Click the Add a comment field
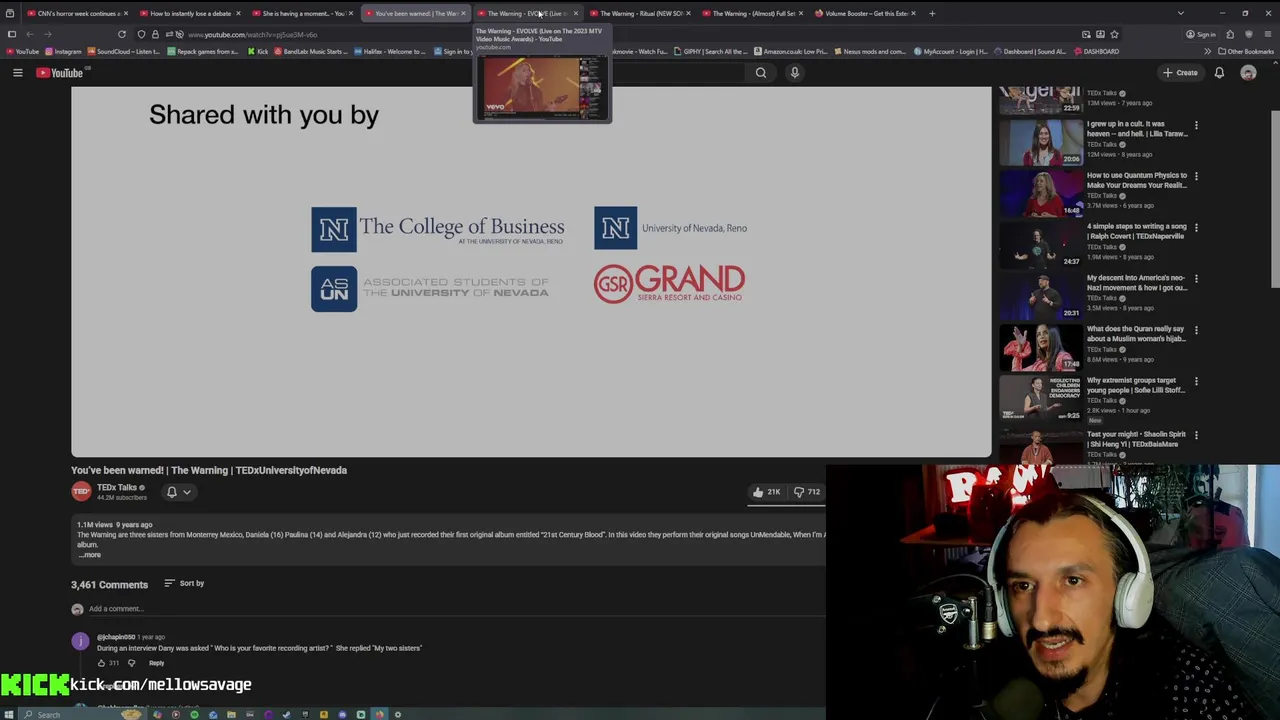 pyautogui.click(x=455, y=608)
